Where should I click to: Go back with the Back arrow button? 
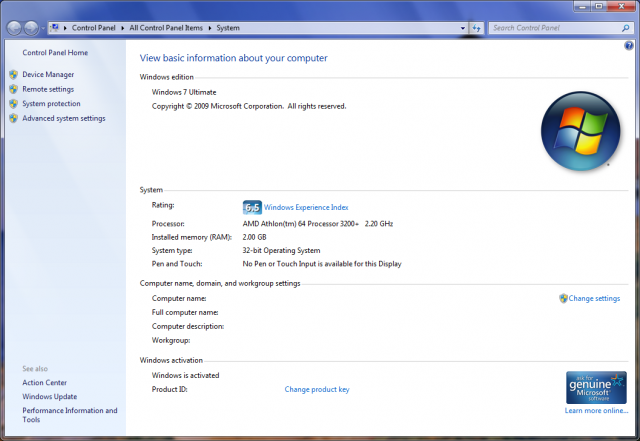click(14, 28)
